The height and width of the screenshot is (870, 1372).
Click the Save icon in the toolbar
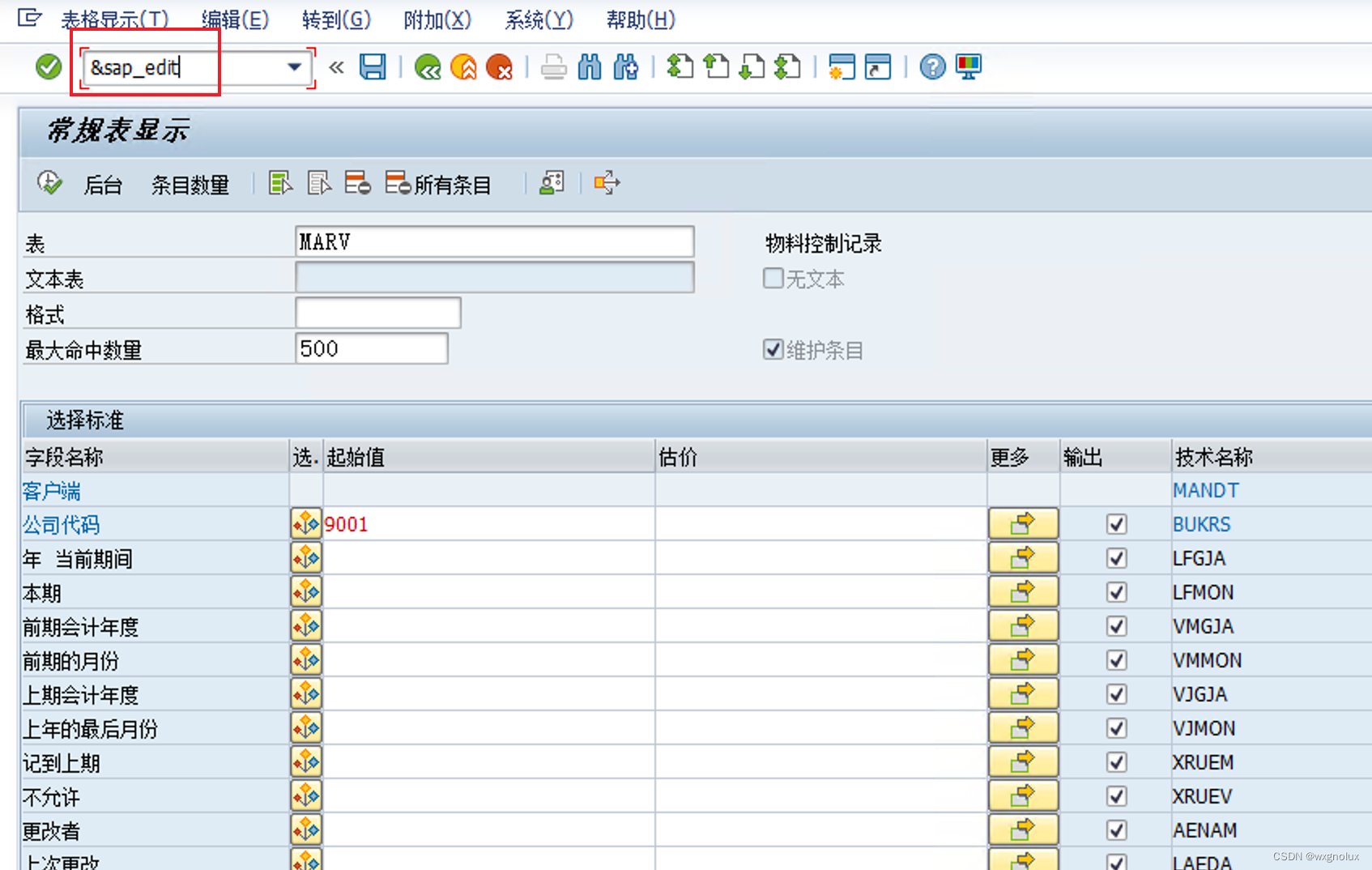372,67
